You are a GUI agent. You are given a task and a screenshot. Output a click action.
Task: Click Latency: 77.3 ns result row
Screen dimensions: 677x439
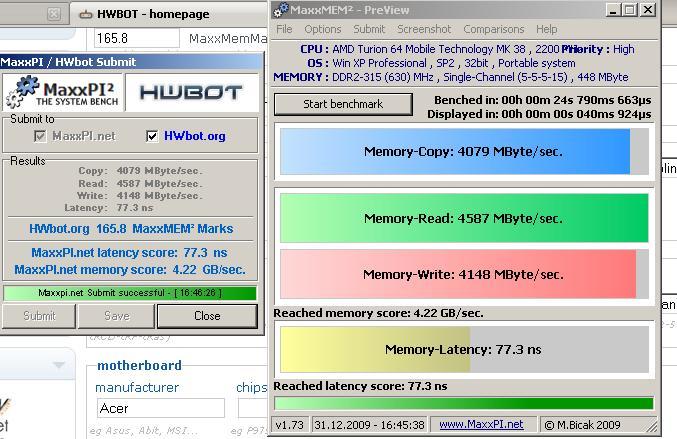tap(109, 208)
